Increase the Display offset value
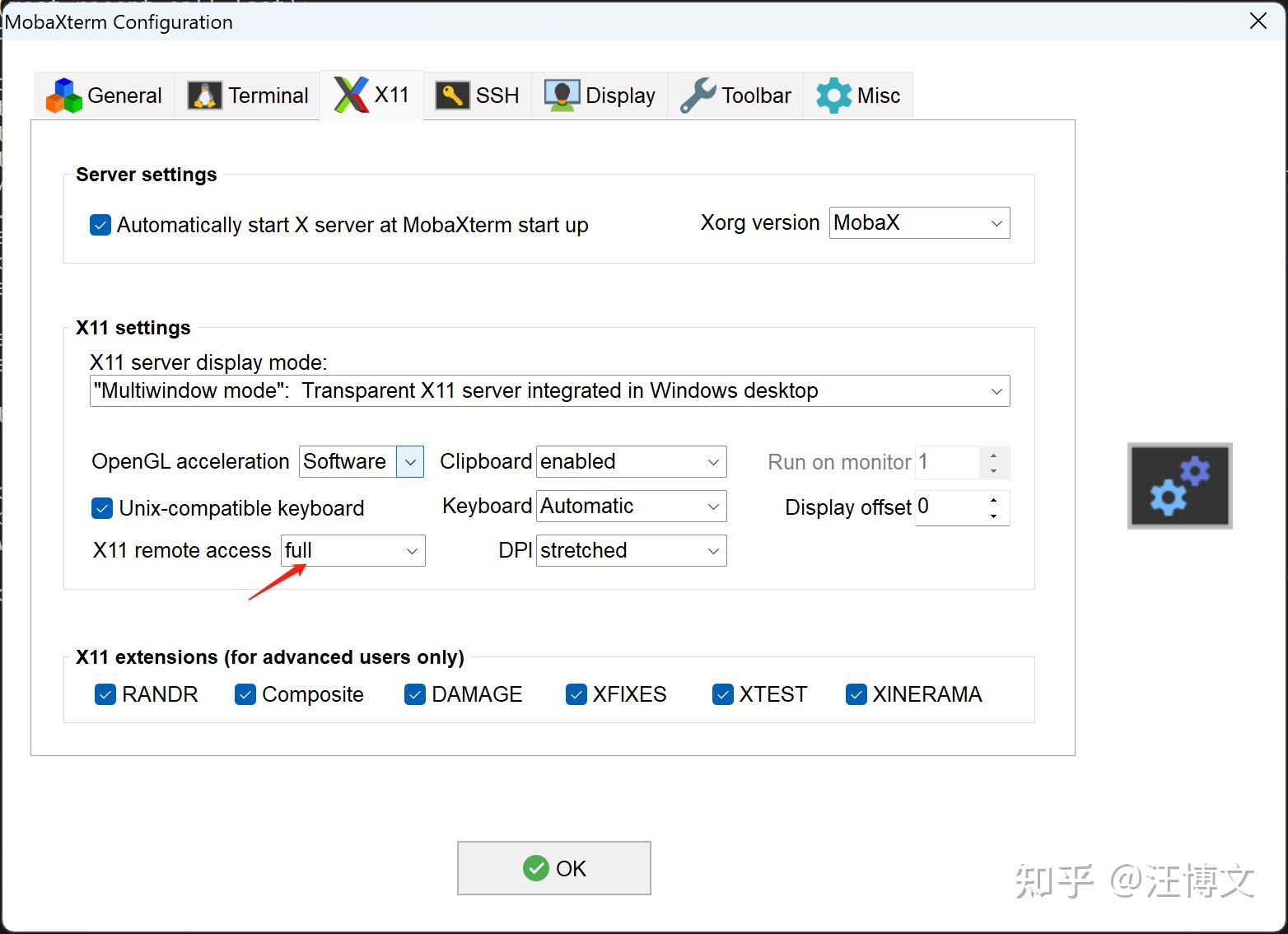Viewport: 1288px width, 934px height. [994, 501]
